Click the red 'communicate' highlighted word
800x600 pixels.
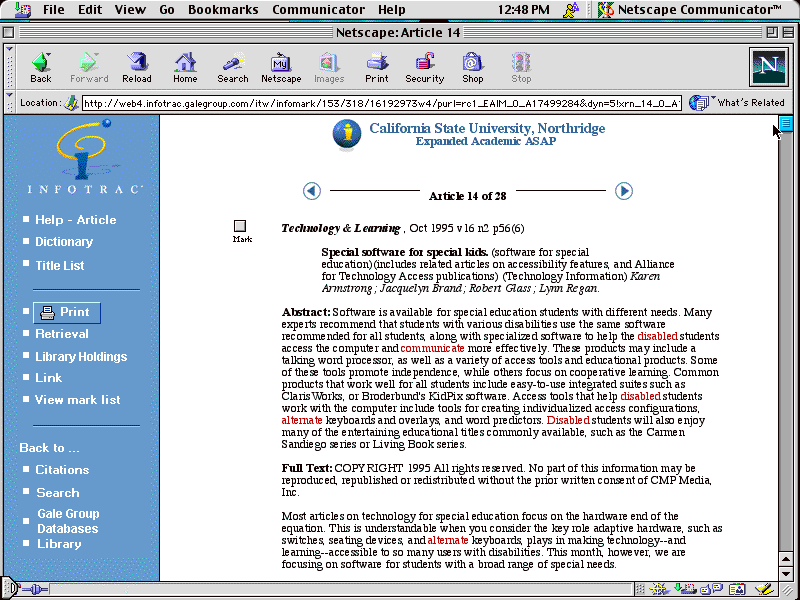click(432, 348)
